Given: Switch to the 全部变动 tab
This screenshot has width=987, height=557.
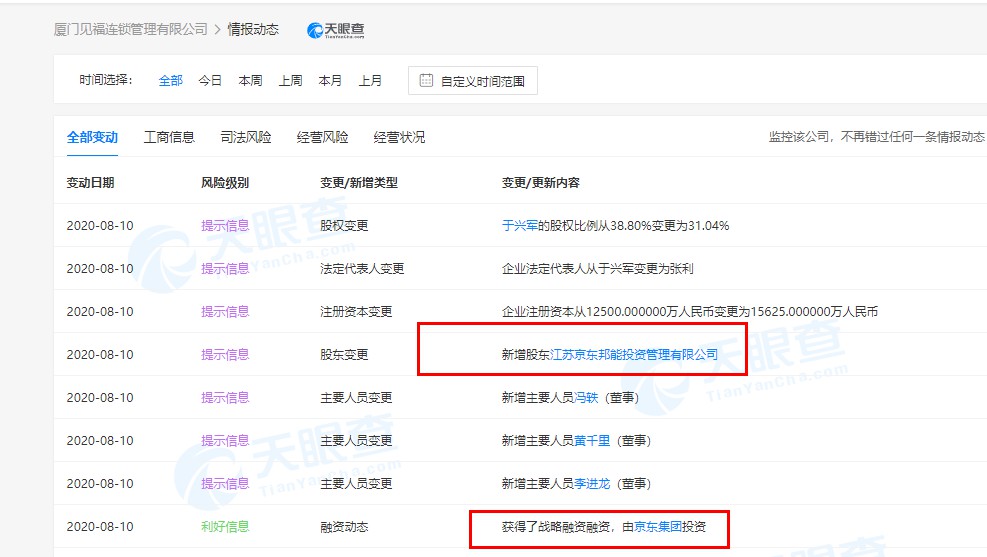Looking at the screenshot, I should coord(92,138).
